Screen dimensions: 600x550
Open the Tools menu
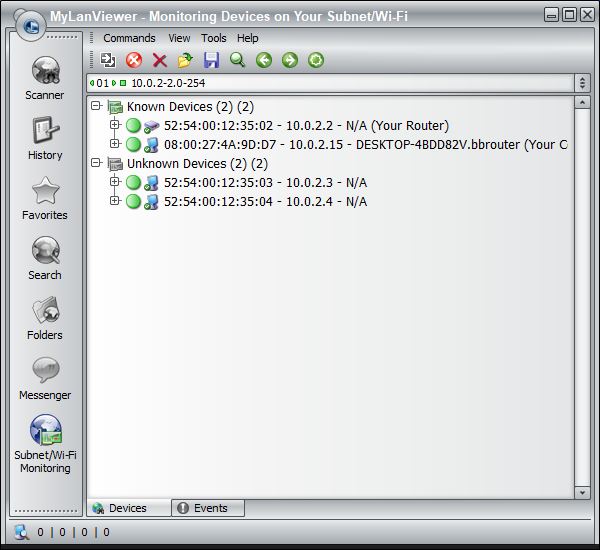coord(214,38)
